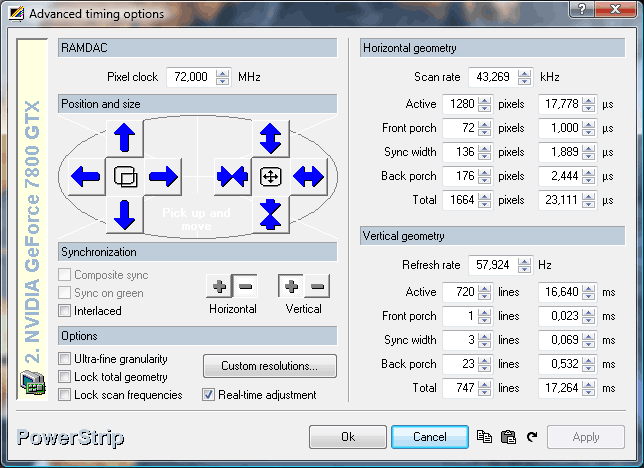Widen horizontal size with outward arrows
The width and height of the screenshot is (644, 468).
pos(309,177)
